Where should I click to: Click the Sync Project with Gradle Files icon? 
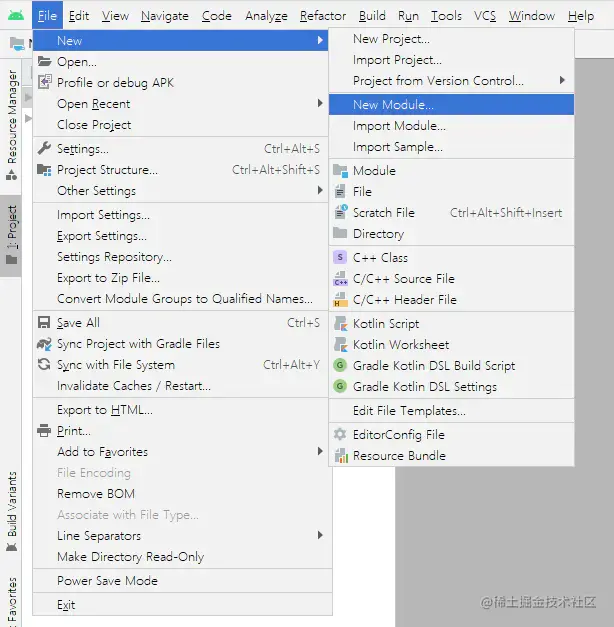(x=44, y=343)
